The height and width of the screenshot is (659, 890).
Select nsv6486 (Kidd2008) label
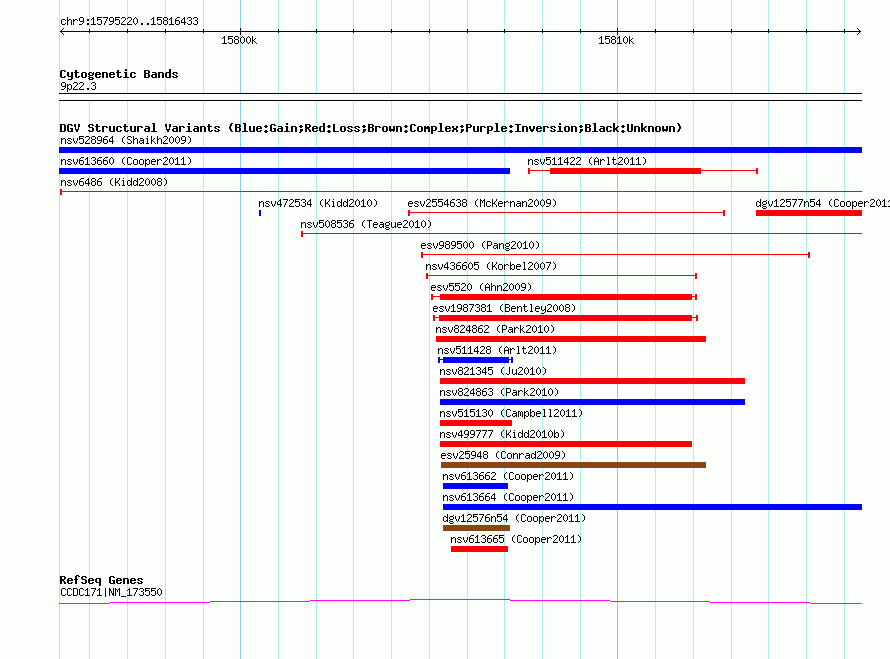114,182
